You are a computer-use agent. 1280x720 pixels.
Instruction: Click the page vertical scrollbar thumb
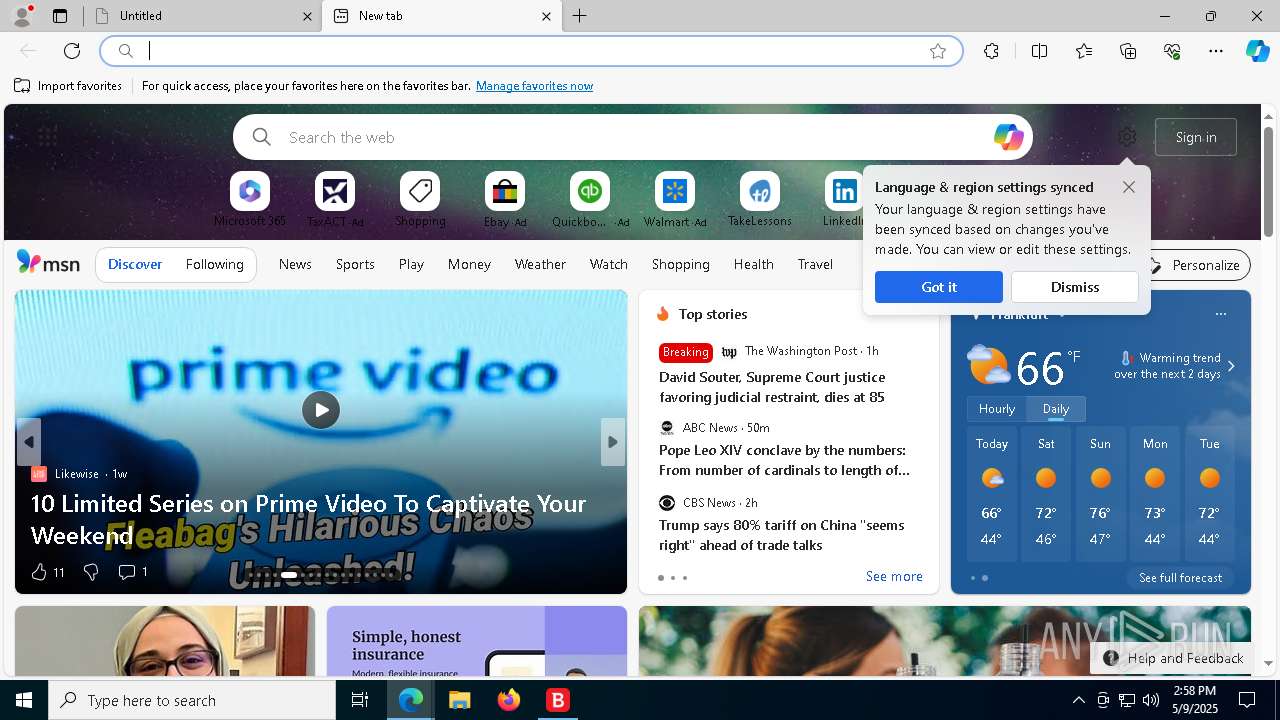click(1268, 180)
